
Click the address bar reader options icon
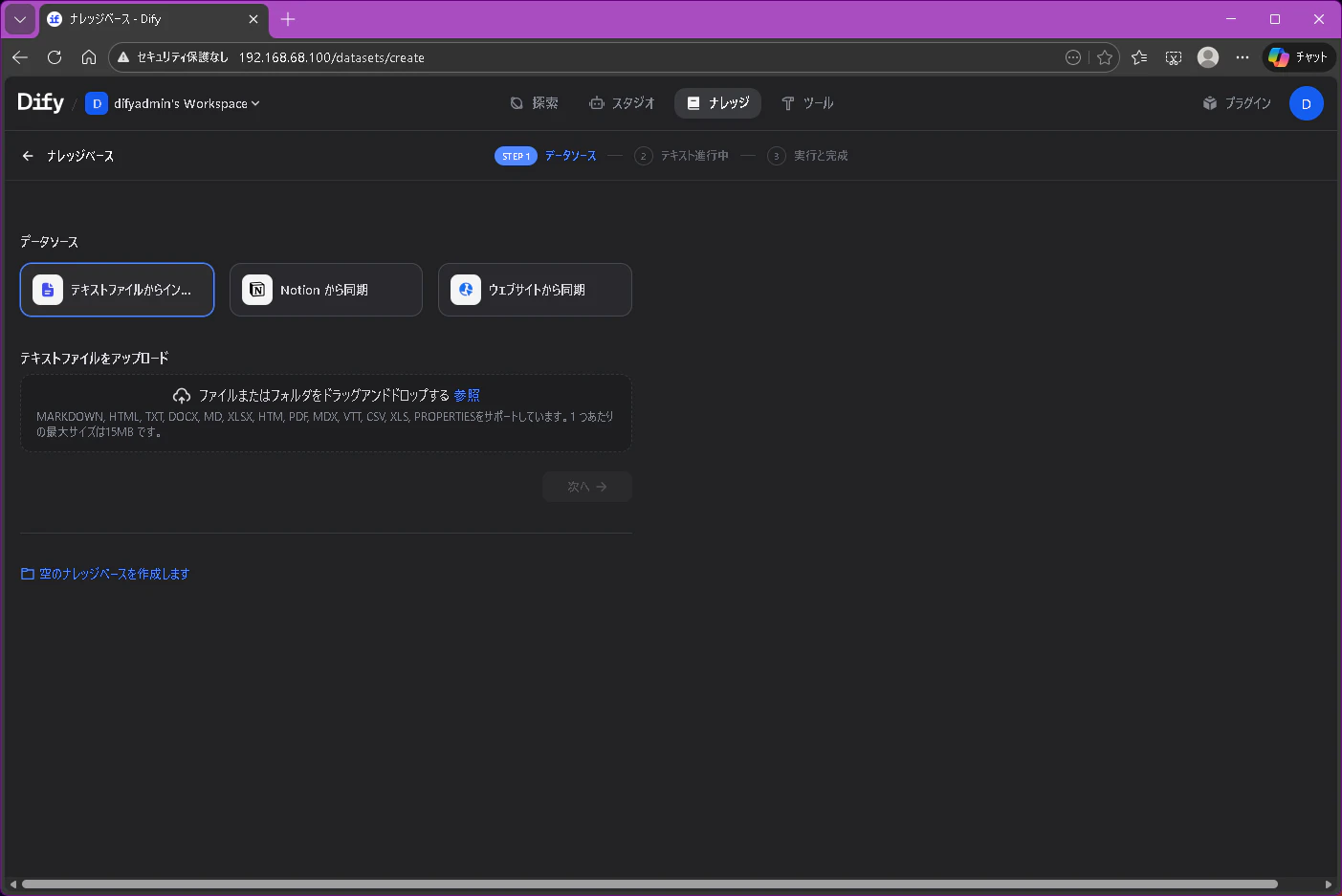click(1073, 57)
